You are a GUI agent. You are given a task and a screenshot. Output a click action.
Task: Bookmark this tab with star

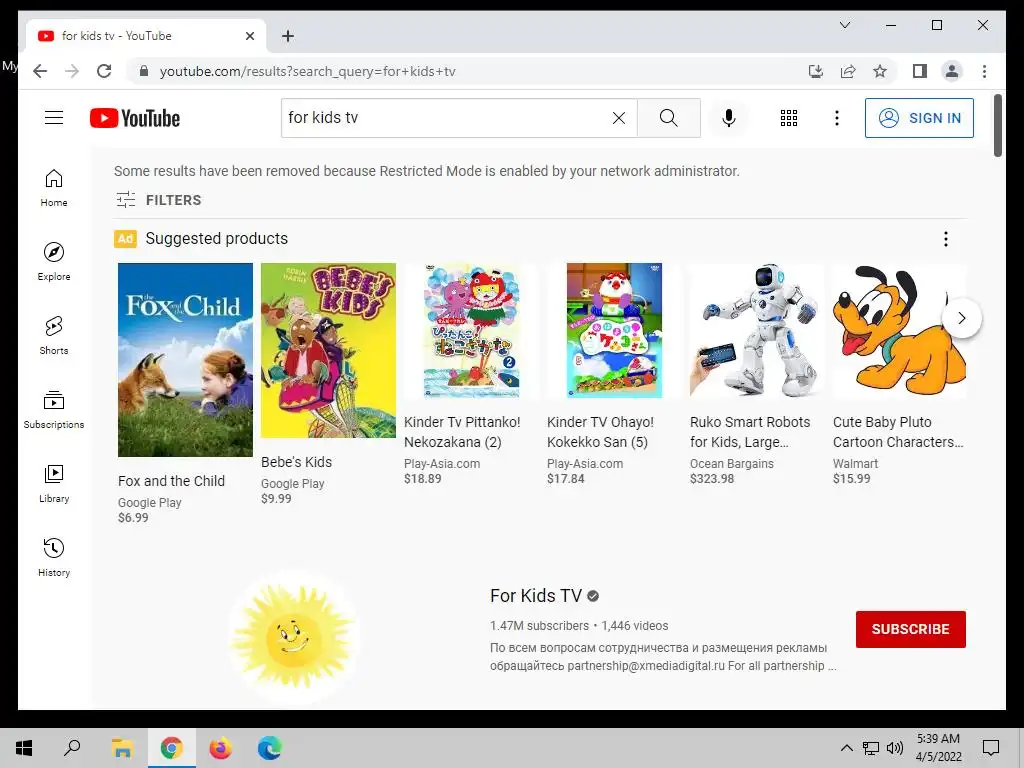point(880,71)
